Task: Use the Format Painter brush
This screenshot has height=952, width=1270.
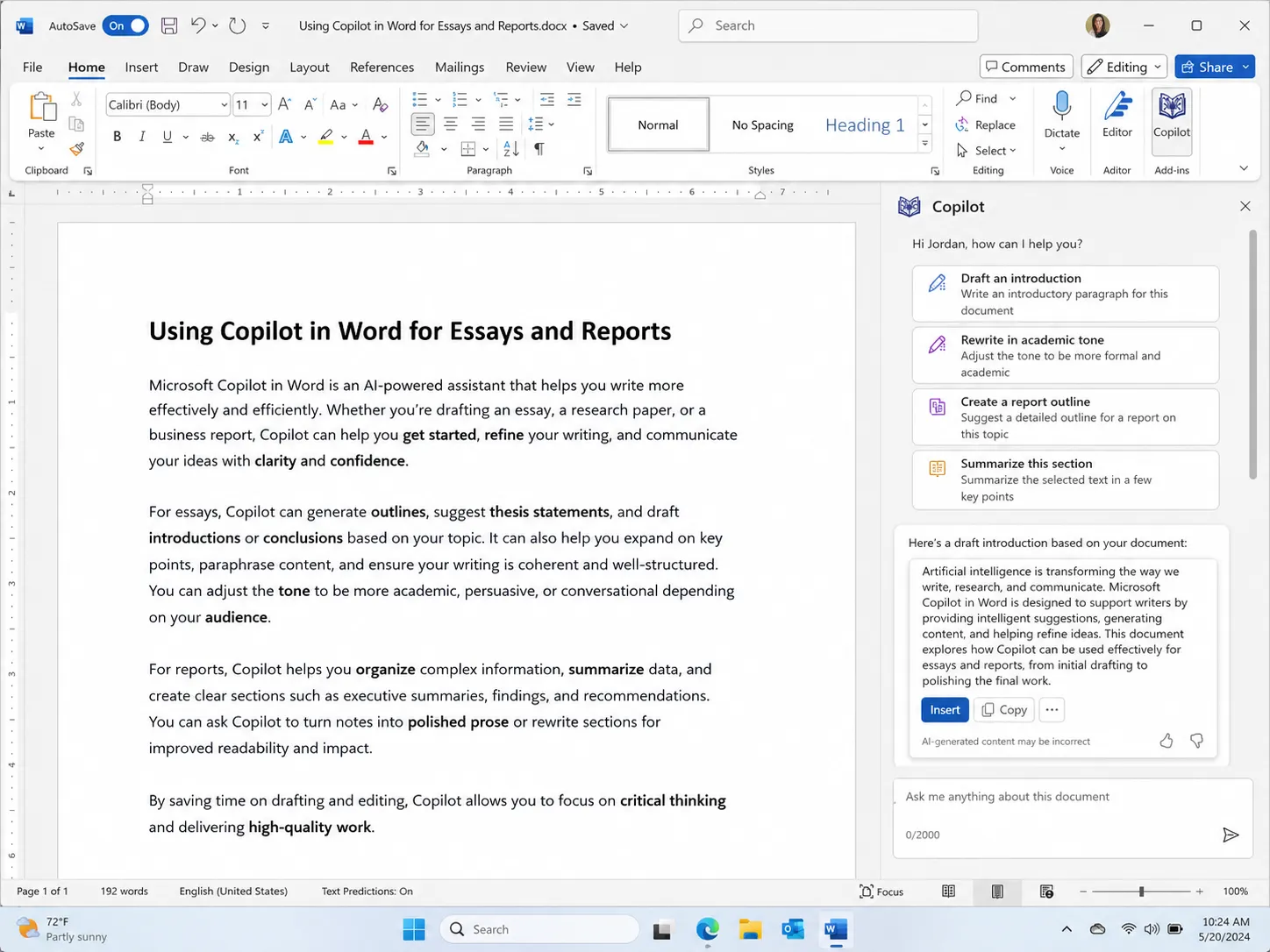Action: point(77,148)
